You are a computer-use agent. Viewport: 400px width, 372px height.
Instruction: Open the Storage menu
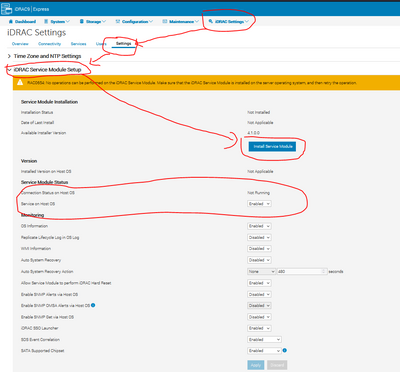(93, 21)
